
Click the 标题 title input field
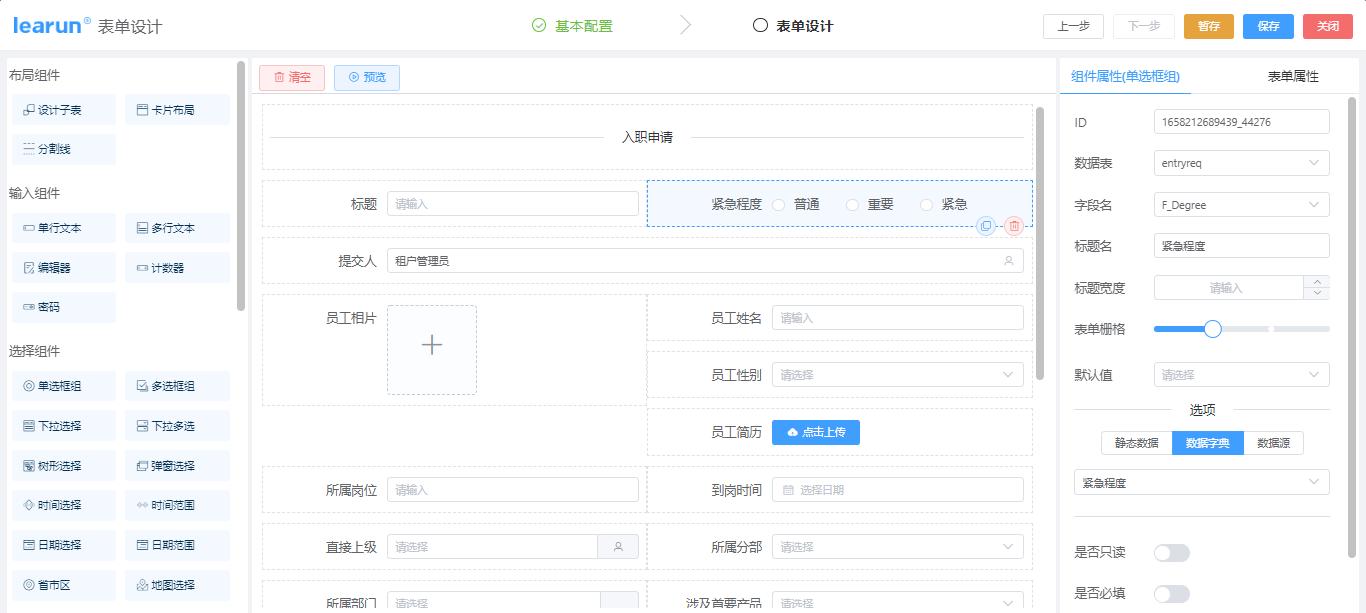(x=512, y=203)
